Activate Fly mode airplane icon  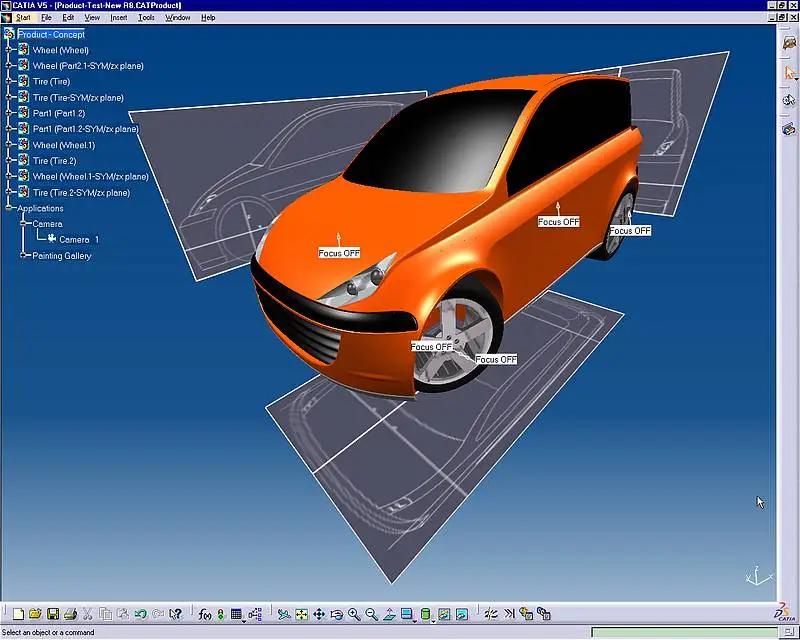pos(284,614)
